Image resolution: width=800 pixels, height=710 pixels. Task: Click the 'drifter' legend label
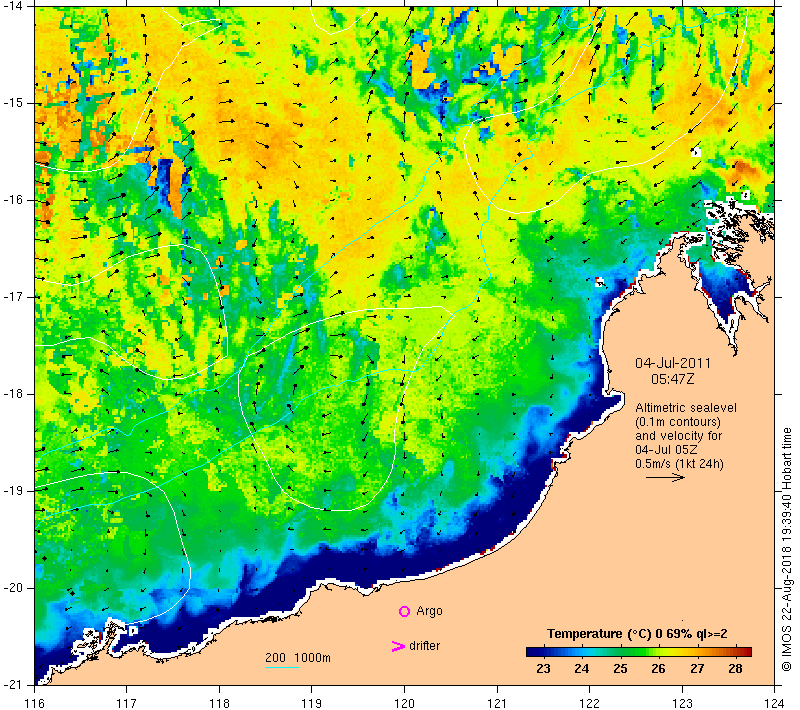[x=424, y=646]
